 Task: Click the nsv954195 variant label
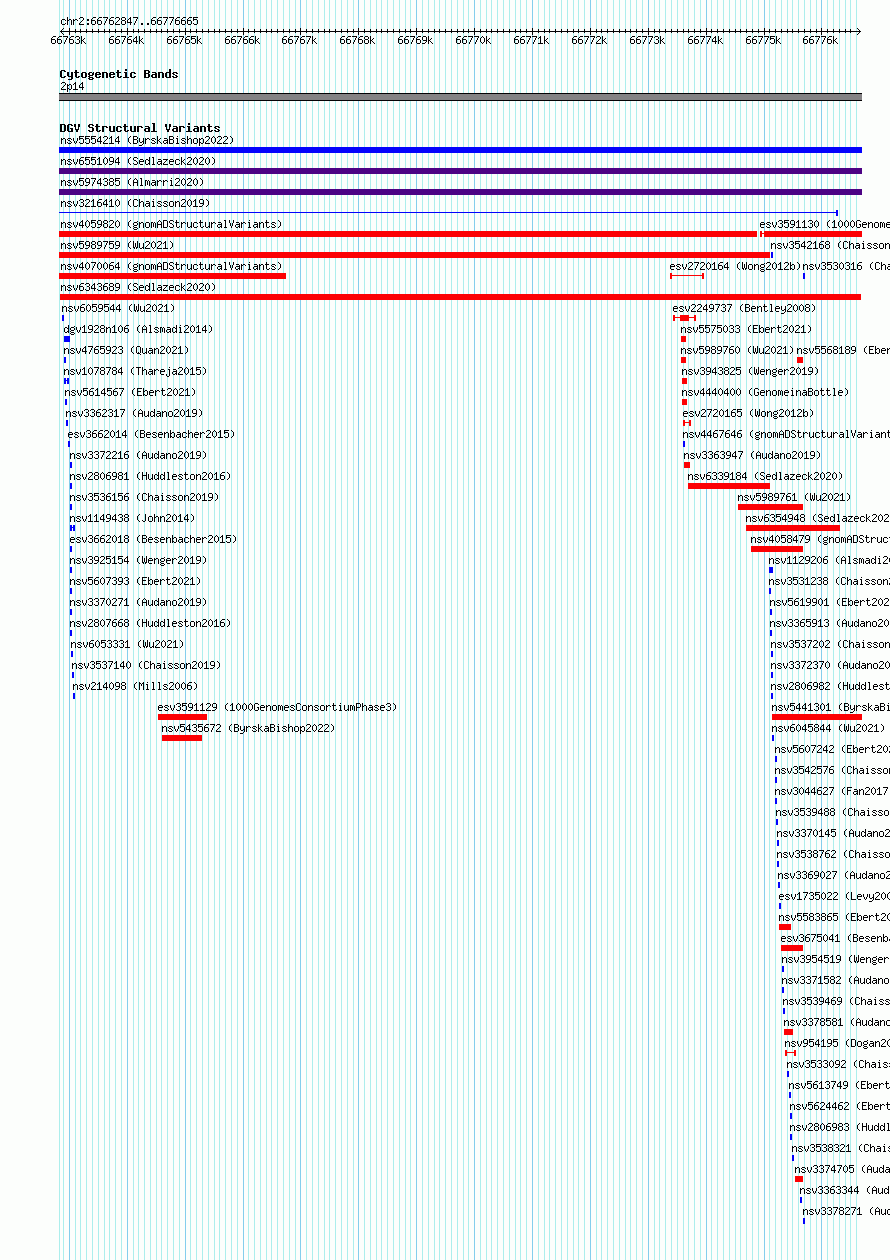tap(837, 1043)
